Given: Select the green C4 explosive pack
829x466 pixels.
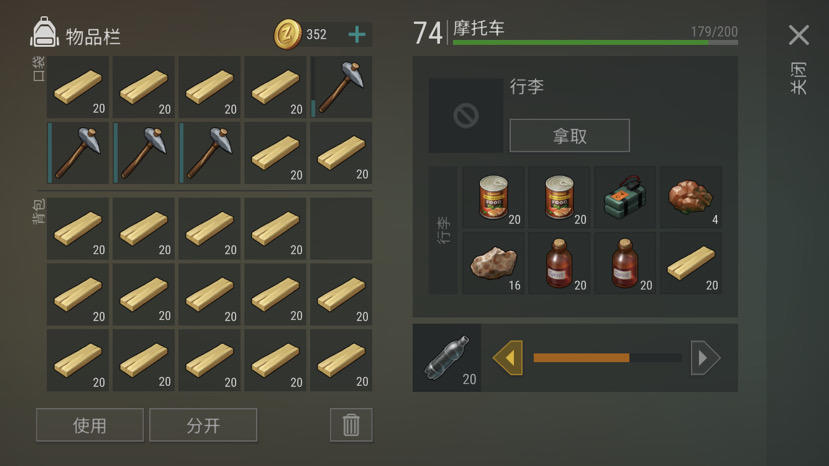Looking at the screenshot, I should [625, 197].
